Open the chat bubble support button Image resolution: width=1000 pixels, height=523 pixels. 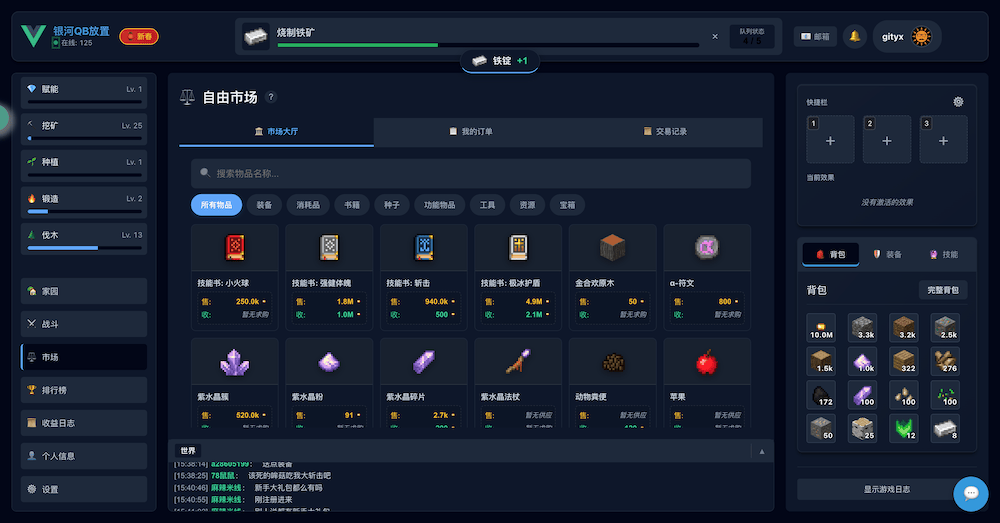pyautogui.click(x=970, y=493)
